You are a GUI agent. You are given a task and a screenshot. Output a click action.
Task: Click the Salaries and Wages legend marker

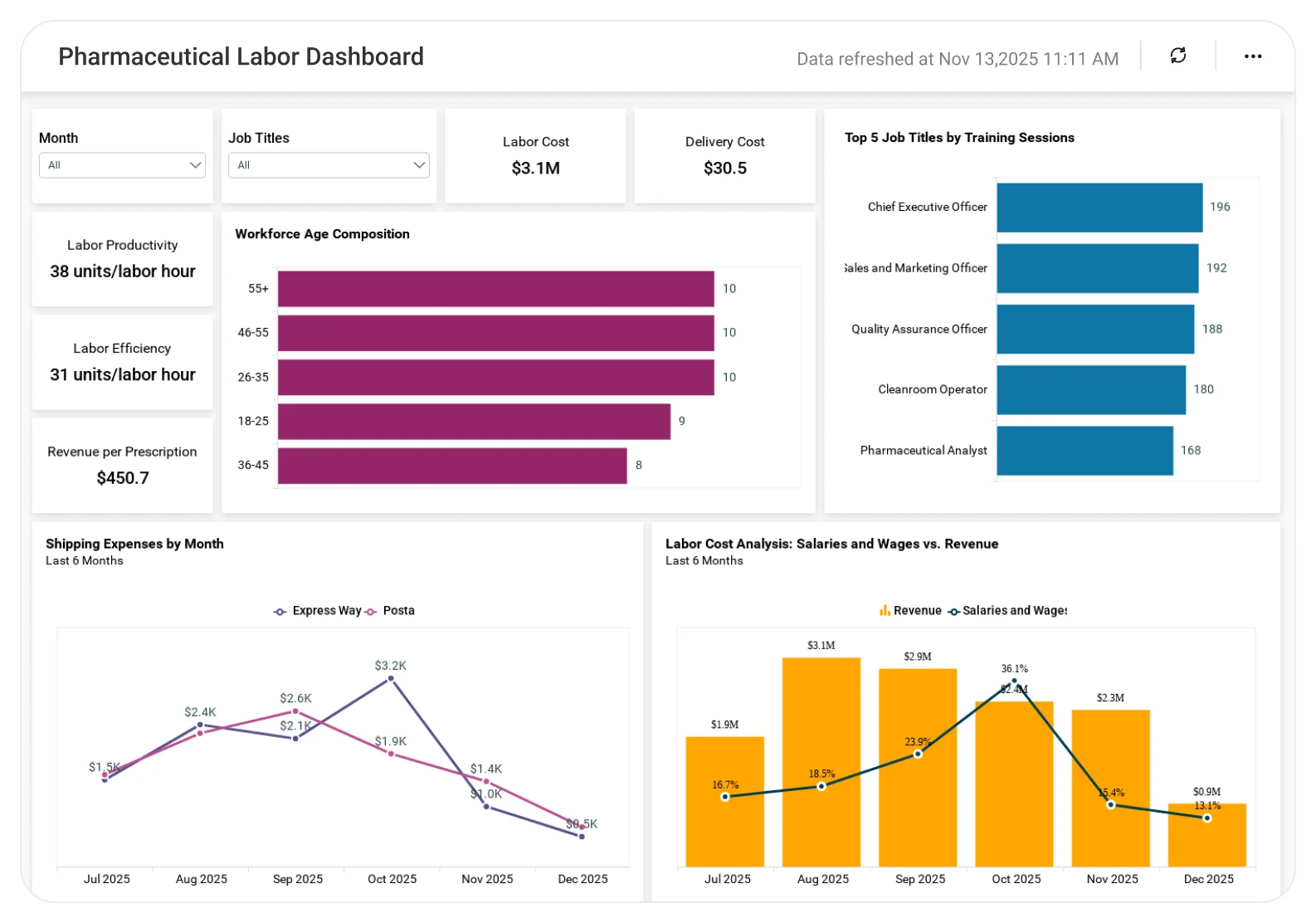tap(954, 612)
